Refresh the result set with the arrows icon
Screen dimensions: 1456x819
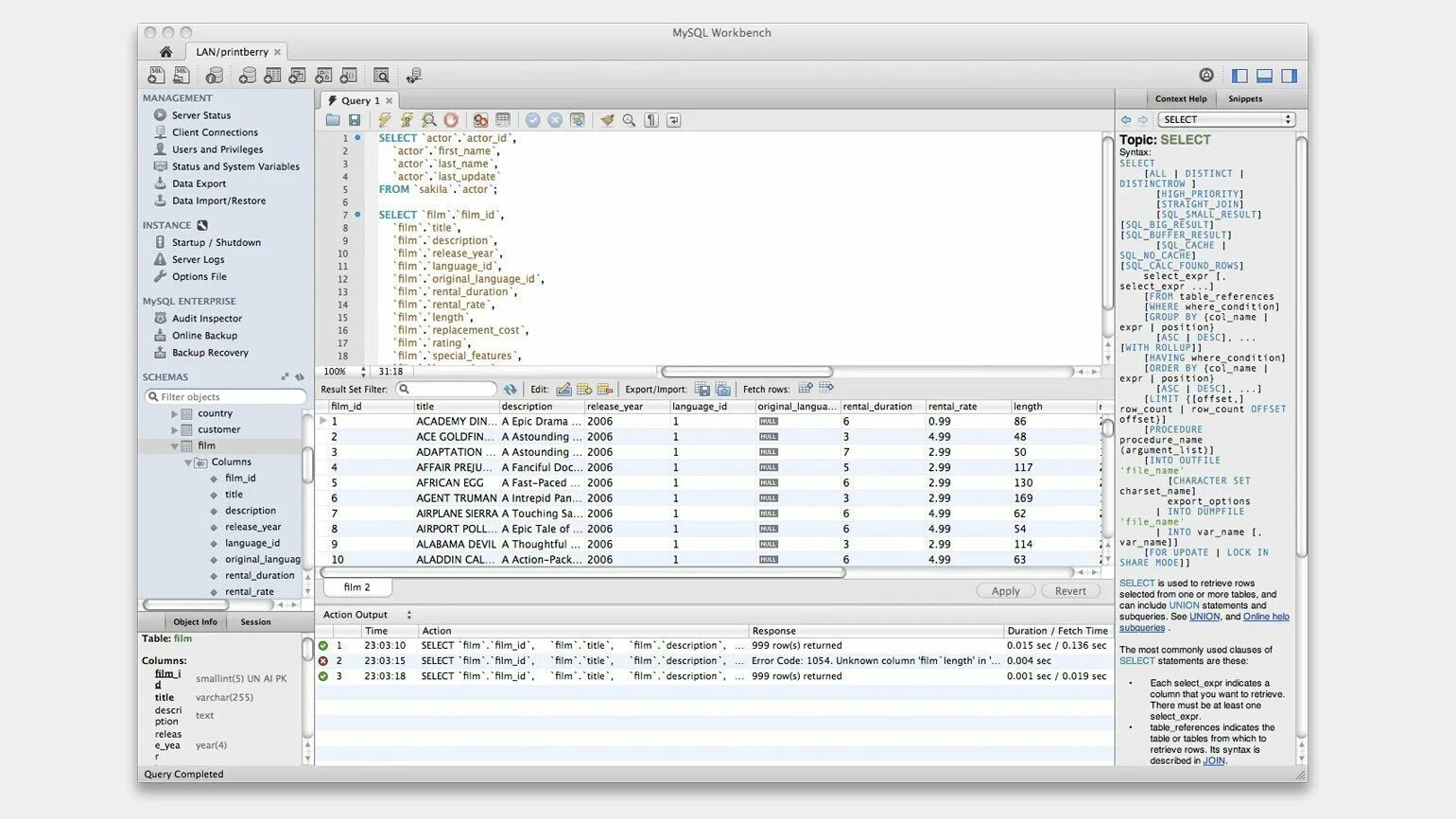click(511, 389)
